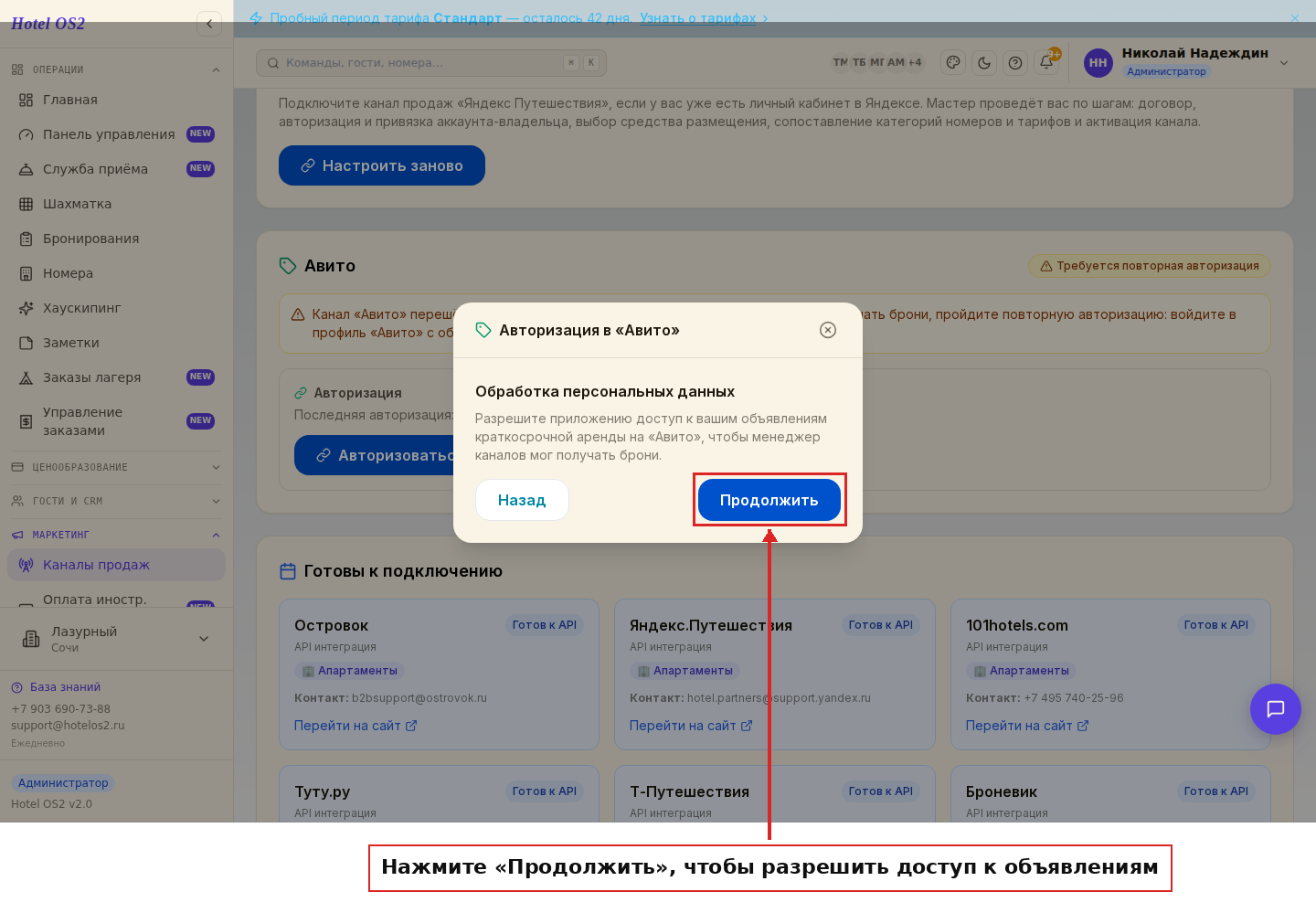Image resolution: width=1316 pixels, height=913 pixels.
Task: Open the help question-mark icon
Action: click(1015, 63)
